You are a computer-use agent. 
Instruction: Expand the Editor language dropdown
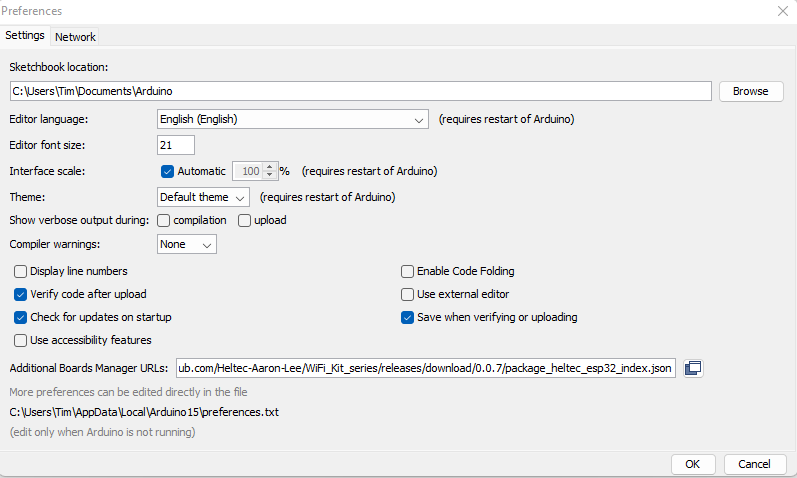click(x=293, y=119)
